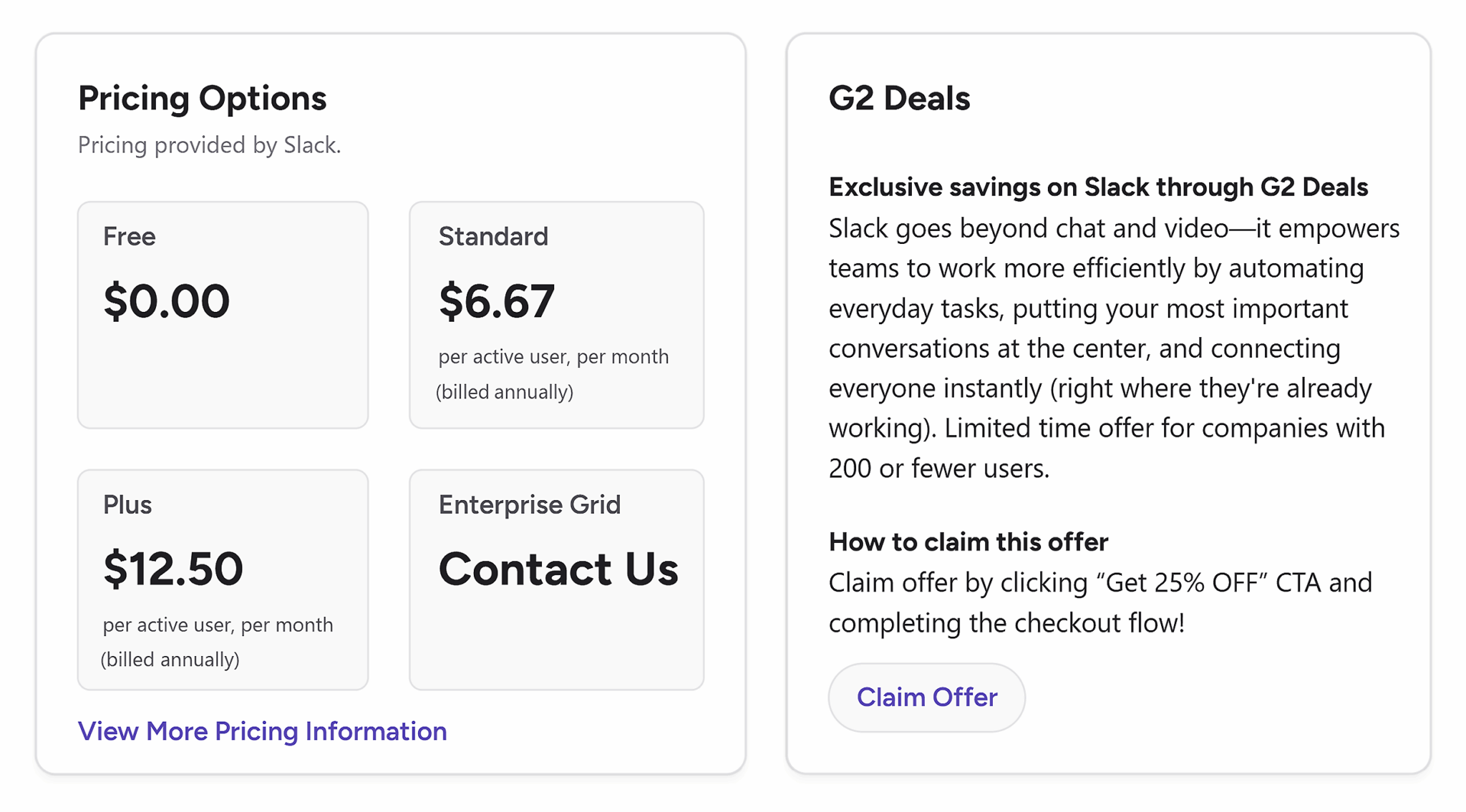Click the View More Pricing Information link
This screenshot has width=1466, height=812.
[x=262, y=731]
